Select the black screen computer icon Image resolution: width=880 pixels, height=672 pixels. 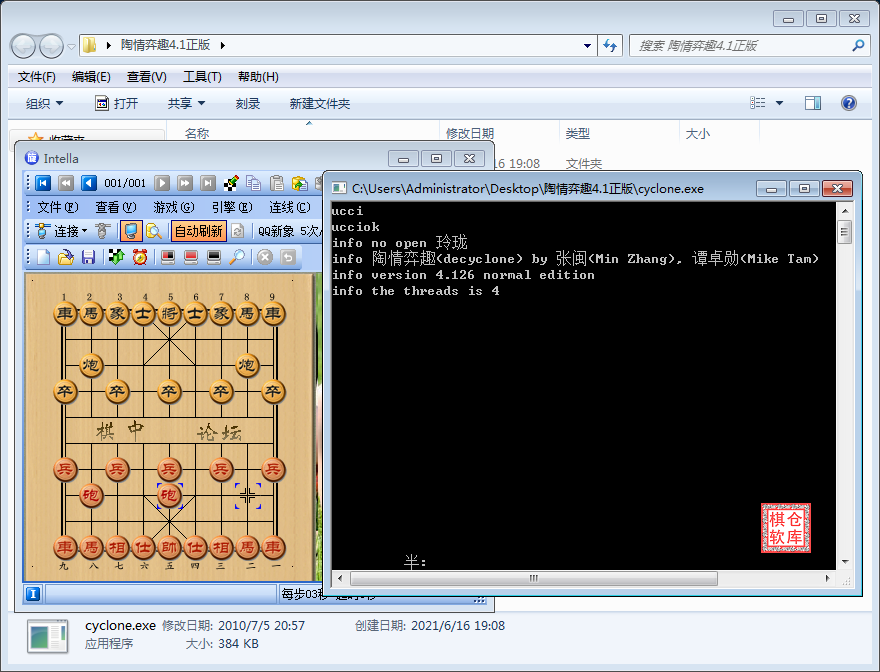pos(214,257)
